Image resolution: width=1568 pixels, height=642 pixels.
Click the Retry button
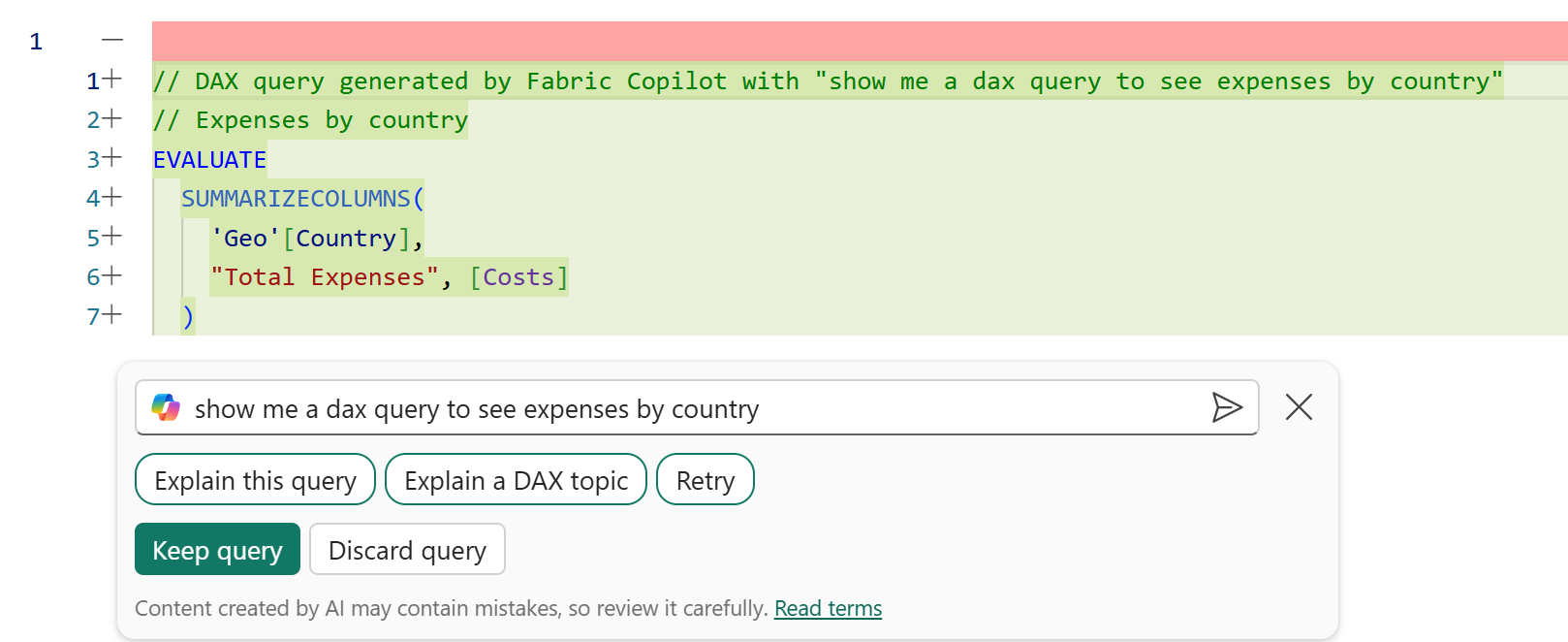tap(705, 480)
